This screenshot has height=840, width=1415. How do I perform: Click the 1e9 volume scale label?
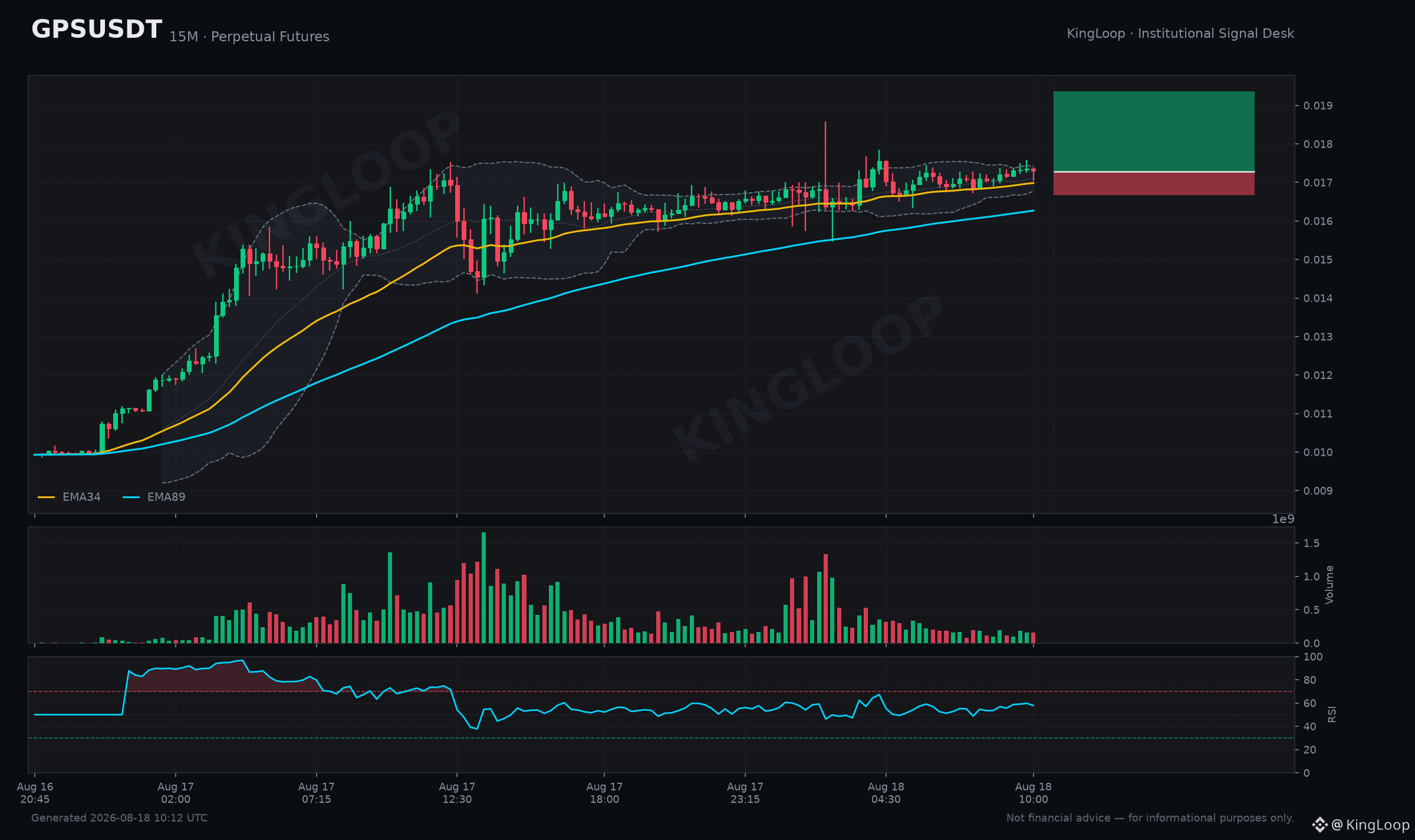pyautogui.click(x=1283, y=519)
